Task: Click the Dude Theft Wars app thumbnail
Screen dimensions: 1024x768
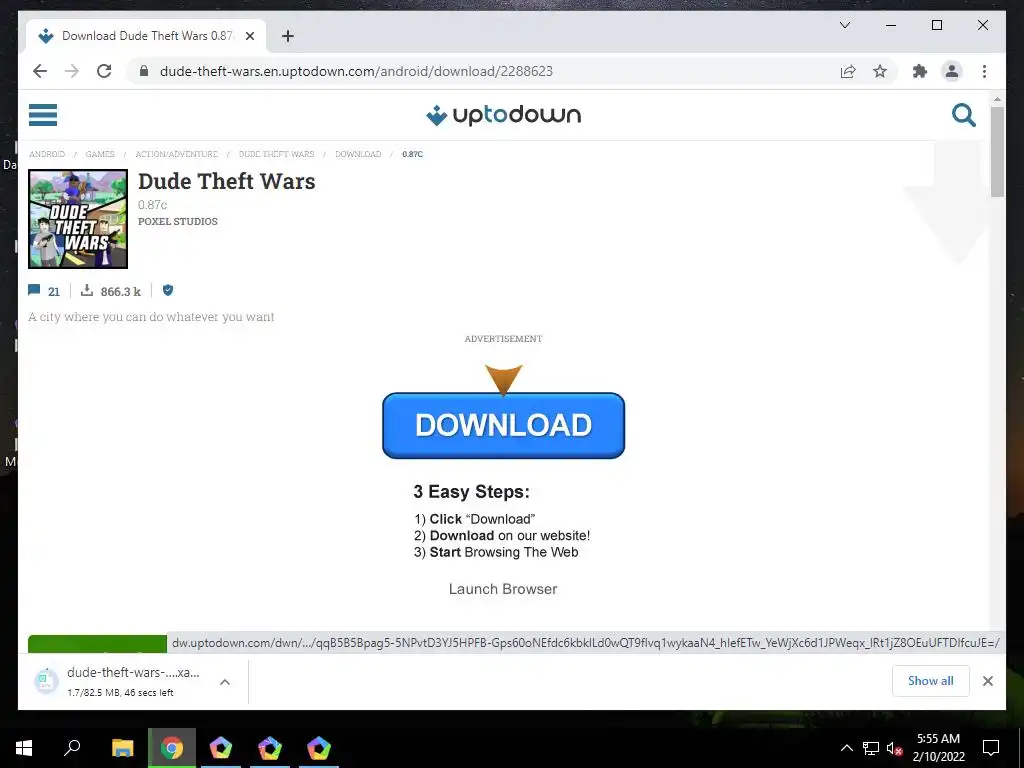Action: coord(78,219)
